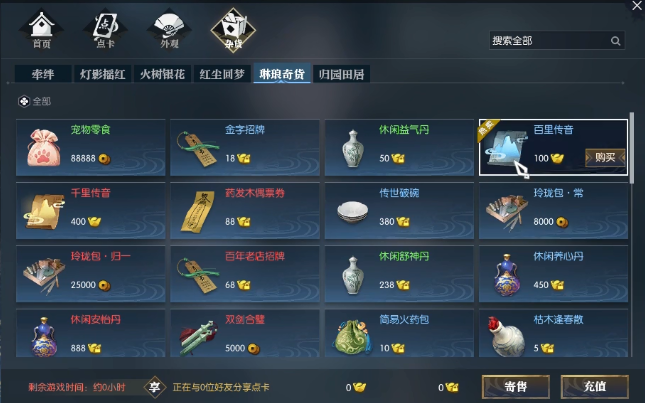
Task: Click the 享 share diamond icon
Action: (x=155, y=387)
